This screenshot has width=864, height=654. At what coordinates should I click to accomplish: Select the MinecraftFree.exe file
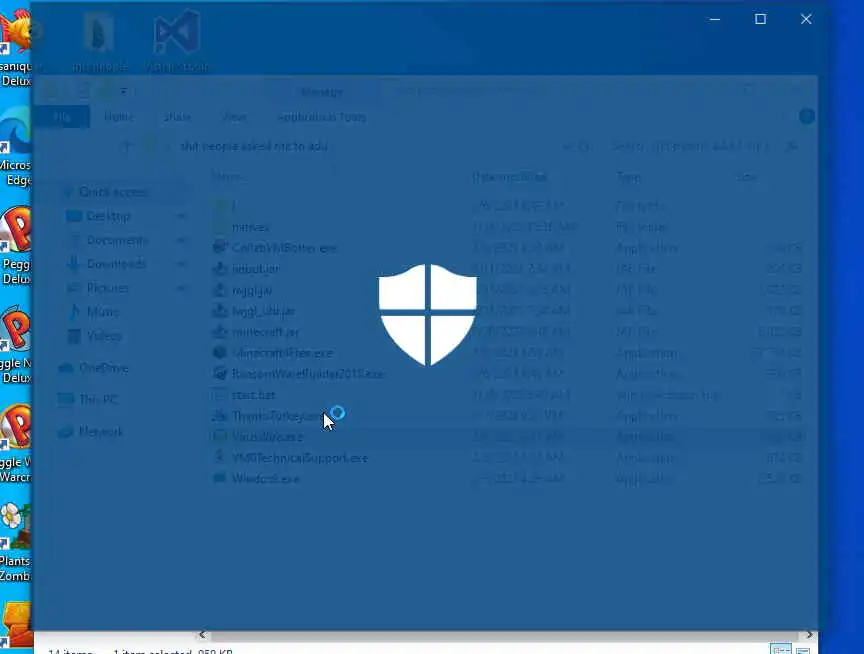282,353
